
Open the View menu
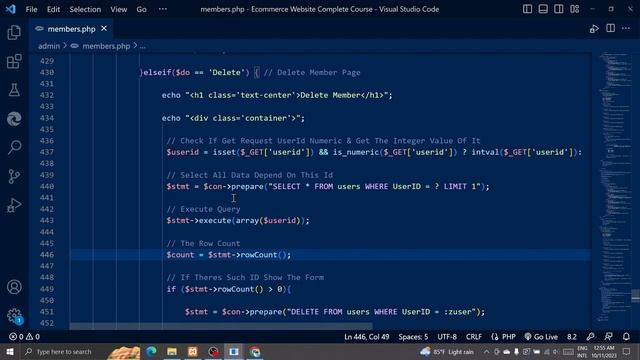[118, 9]
